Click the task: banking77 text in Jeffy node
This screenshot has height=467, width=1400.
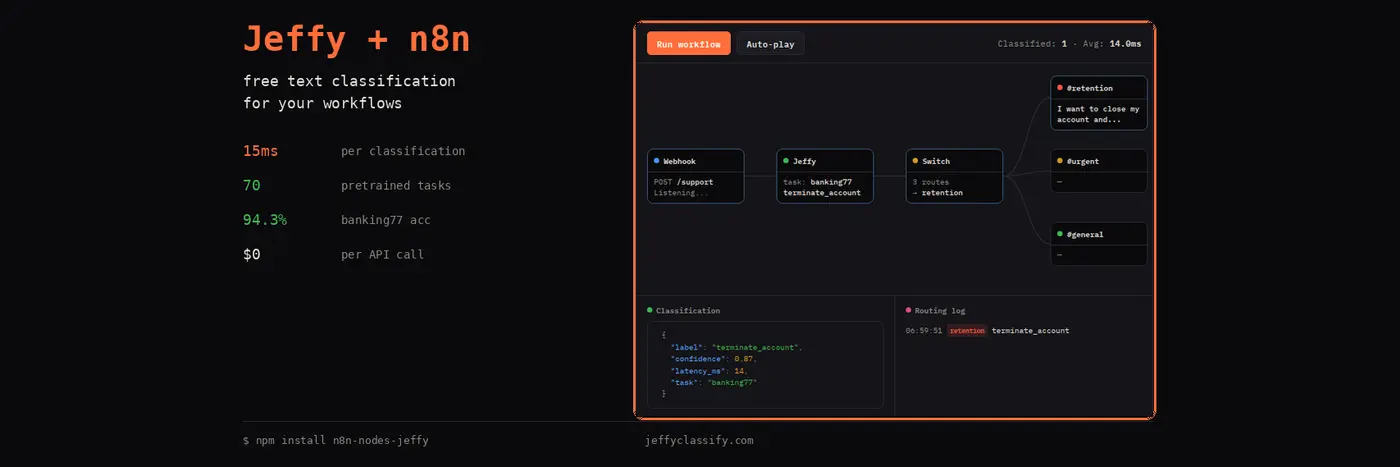coord(817,182)
